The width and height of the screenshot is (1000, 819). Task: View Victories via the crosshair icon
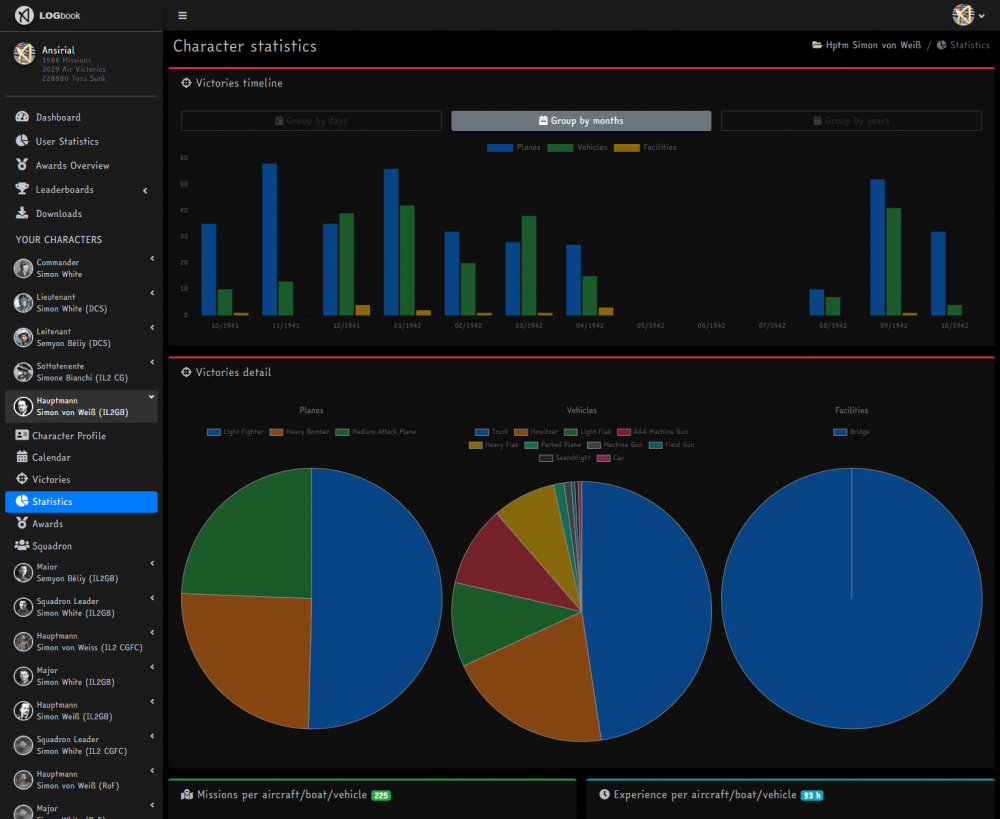coord(24,479)
